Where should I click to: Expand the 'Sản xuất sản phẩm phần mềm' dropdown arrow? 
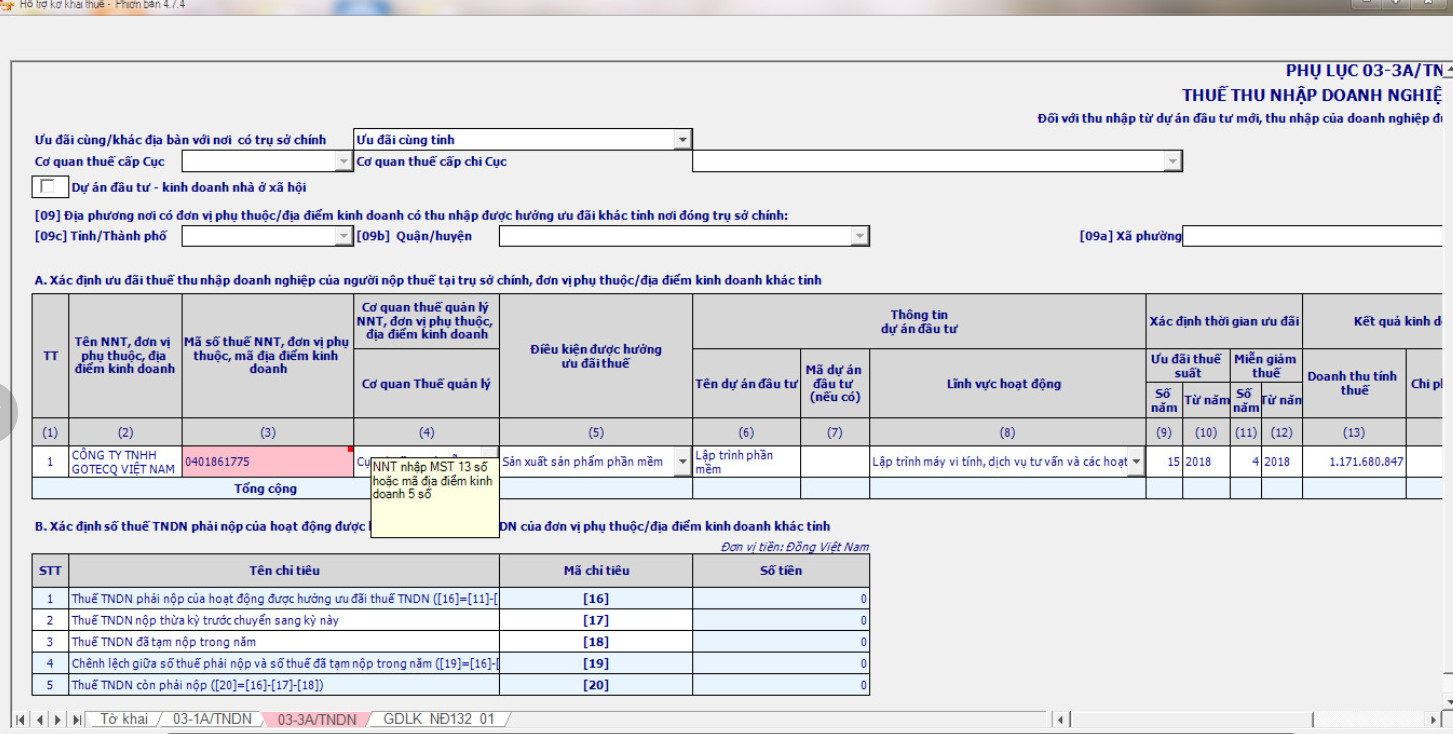(x=683, y=462)
